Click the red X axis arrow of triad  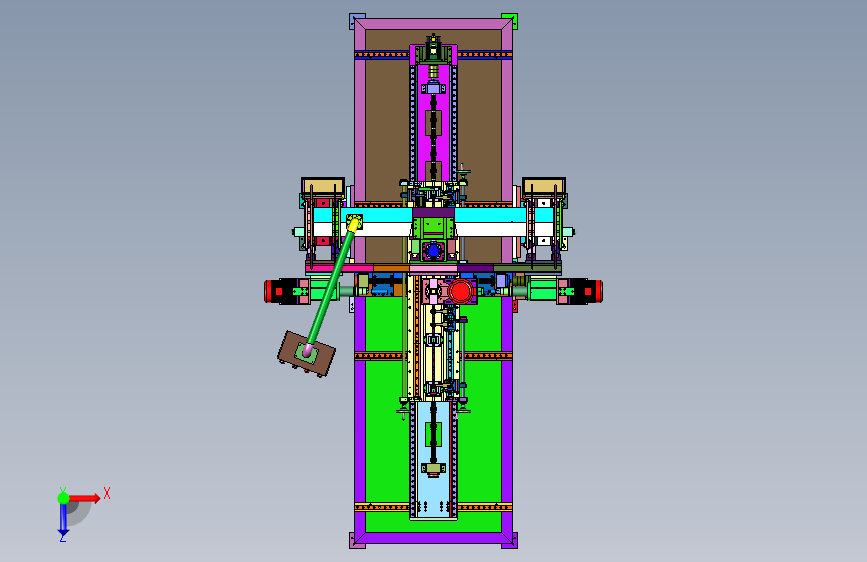[x=84, y=498]
